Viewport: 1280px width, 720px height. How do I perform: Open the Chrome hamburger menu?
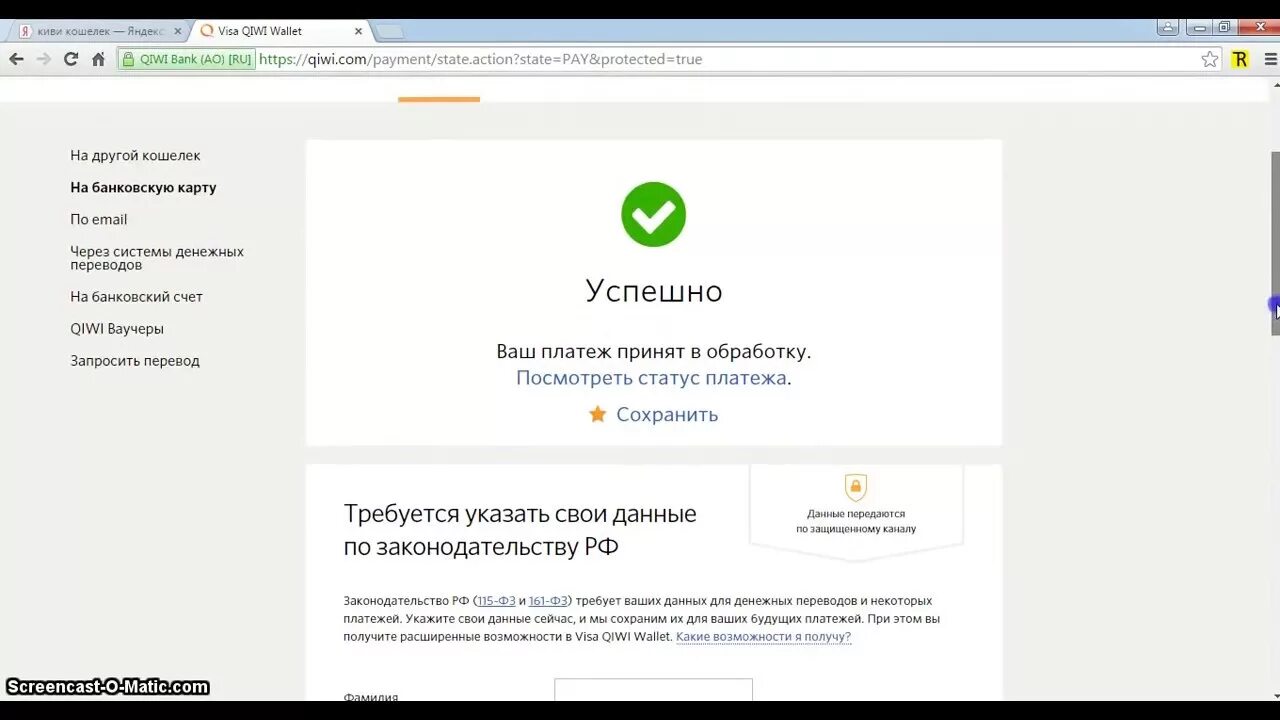1270,59
